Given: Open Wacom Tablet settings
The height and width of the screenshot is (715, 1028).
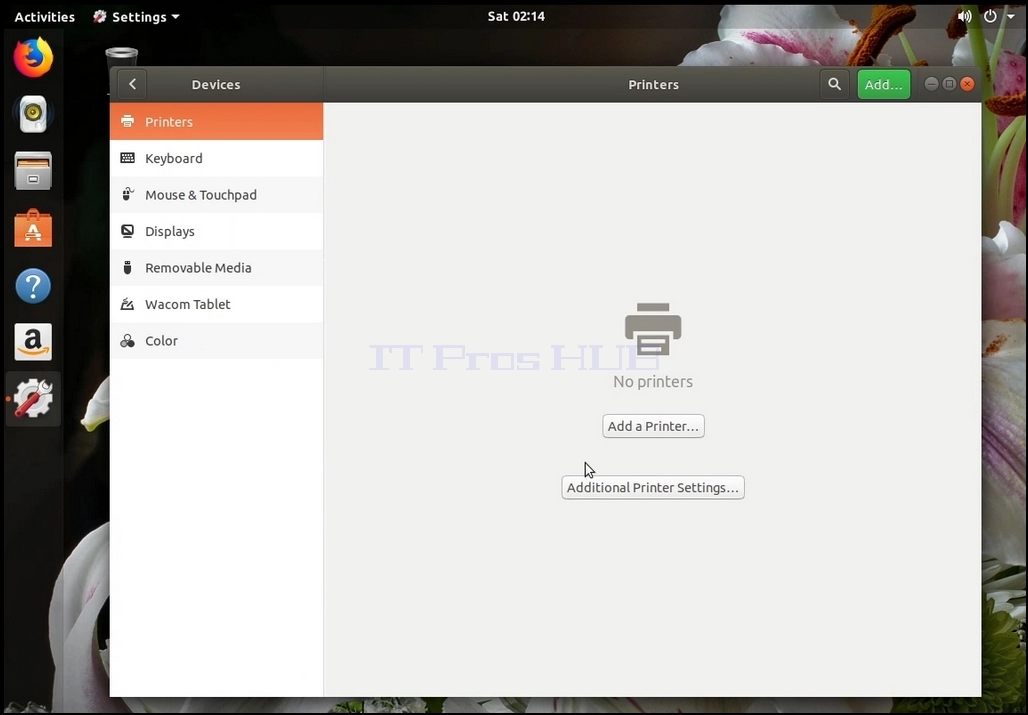Looking at the screenshot, I should pos(216,304).
